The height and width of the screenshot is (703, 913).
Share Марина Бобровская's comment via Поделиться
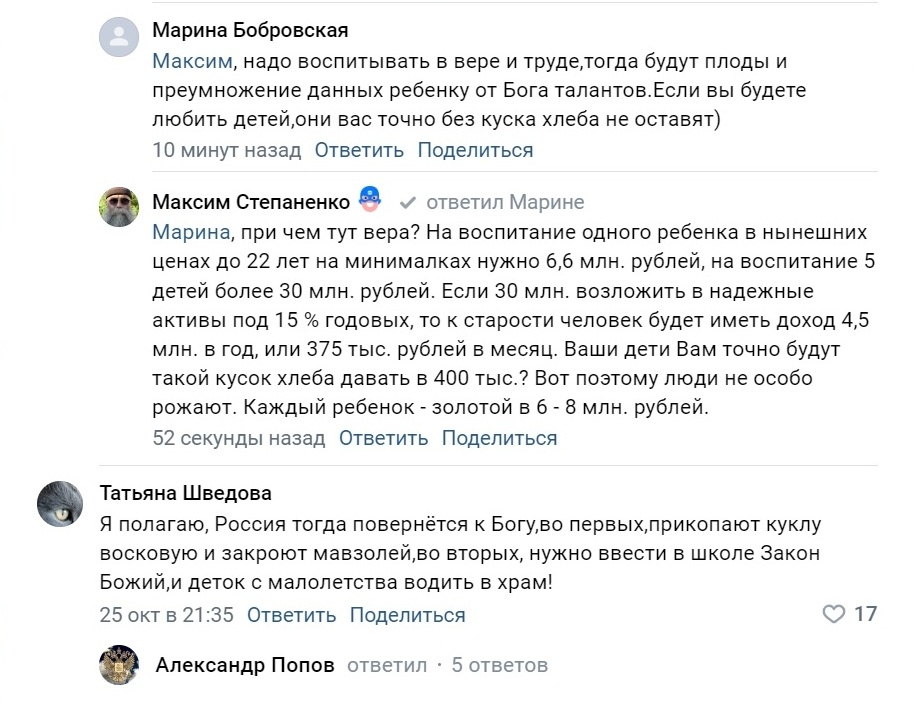[x=475, y=151]
